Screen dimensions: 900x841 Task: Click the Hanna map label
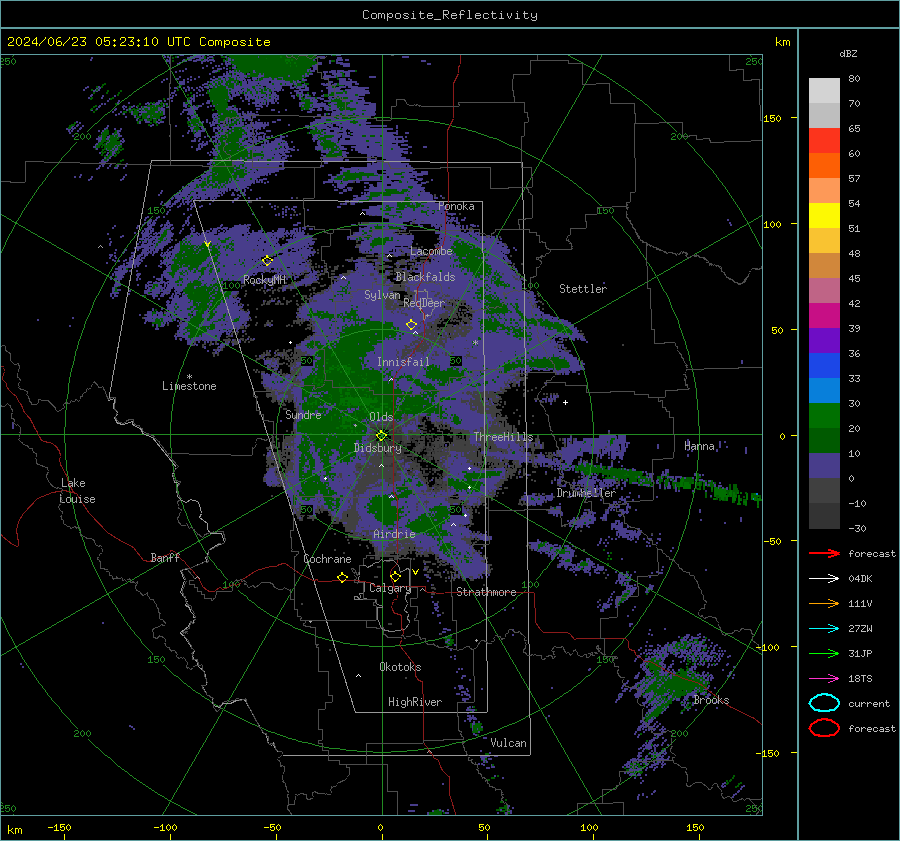point(699,446)
